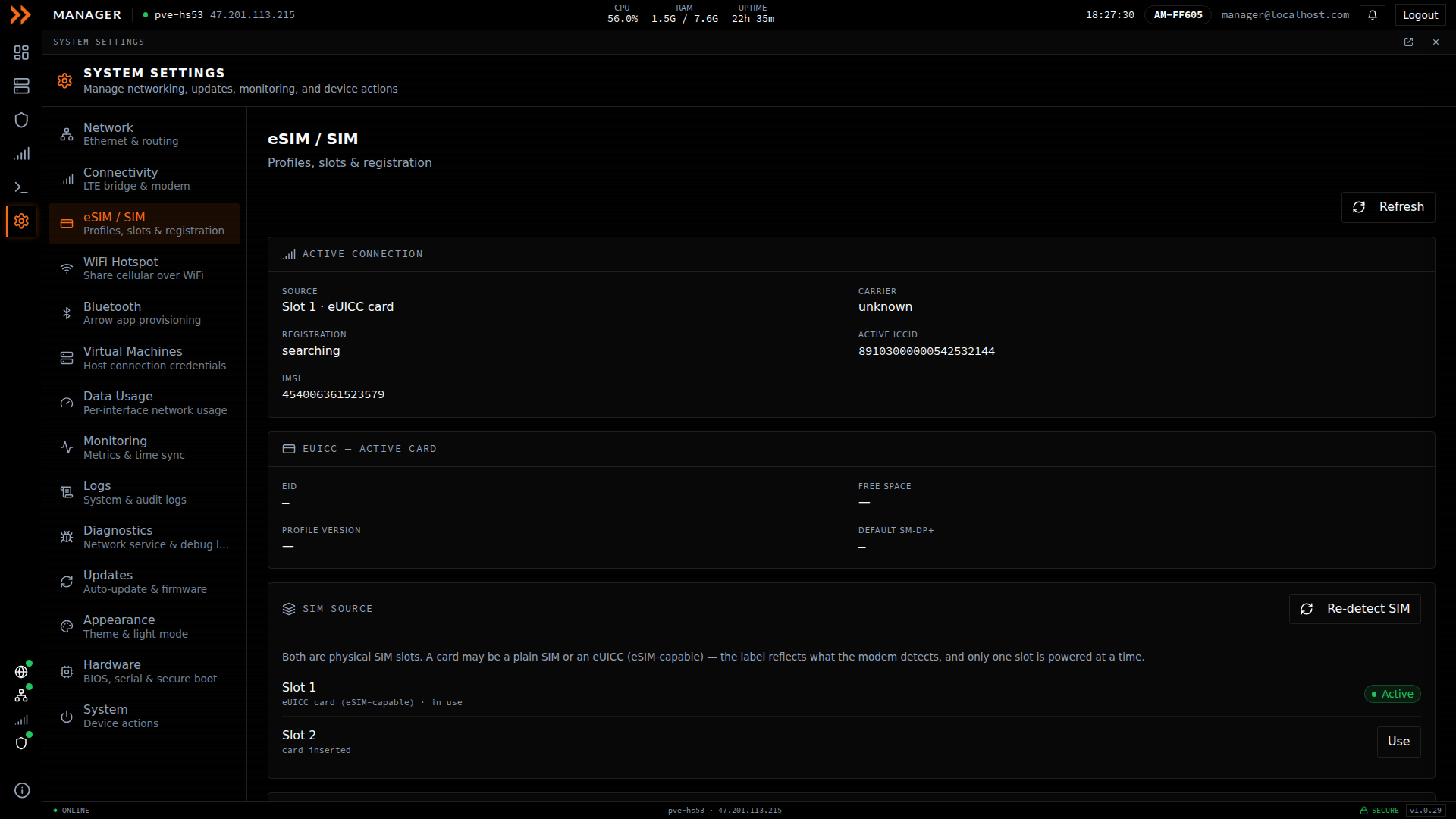Click the SECURE status indicator
The height and width of the screenshot is (819, 1456).
coord(1379,811)
